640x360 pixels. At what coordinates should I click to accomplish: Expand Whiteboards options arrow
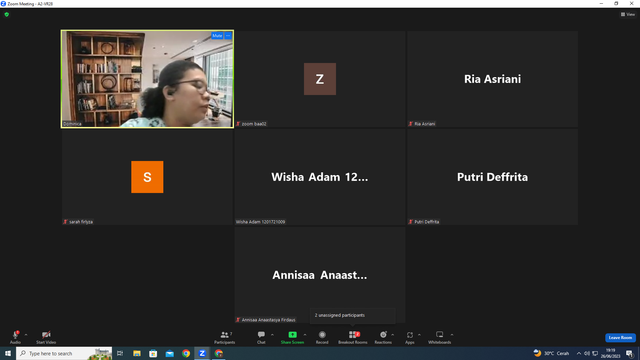coord(452,335)
